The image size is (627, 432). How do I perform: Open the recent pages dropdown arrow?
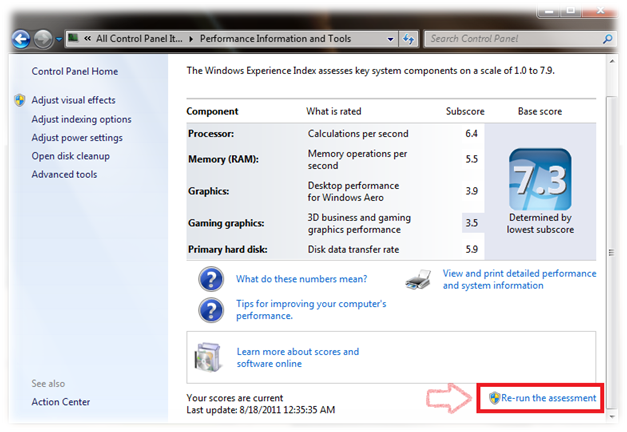pyautogui.click(x=59, y=39)
